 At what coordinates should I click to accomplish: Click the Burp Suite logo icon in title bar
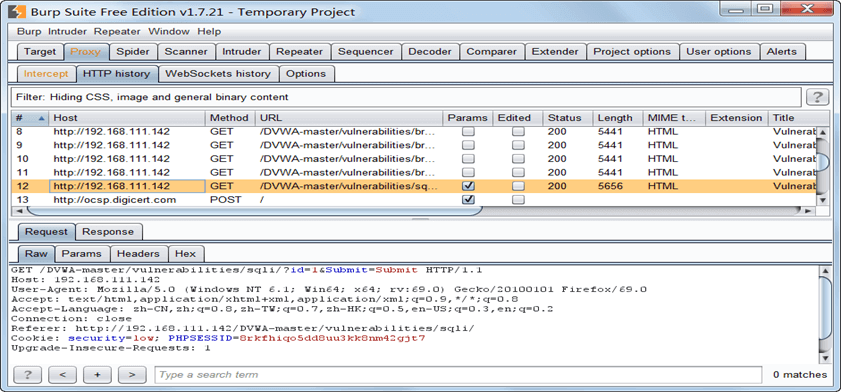coord(18,11)
